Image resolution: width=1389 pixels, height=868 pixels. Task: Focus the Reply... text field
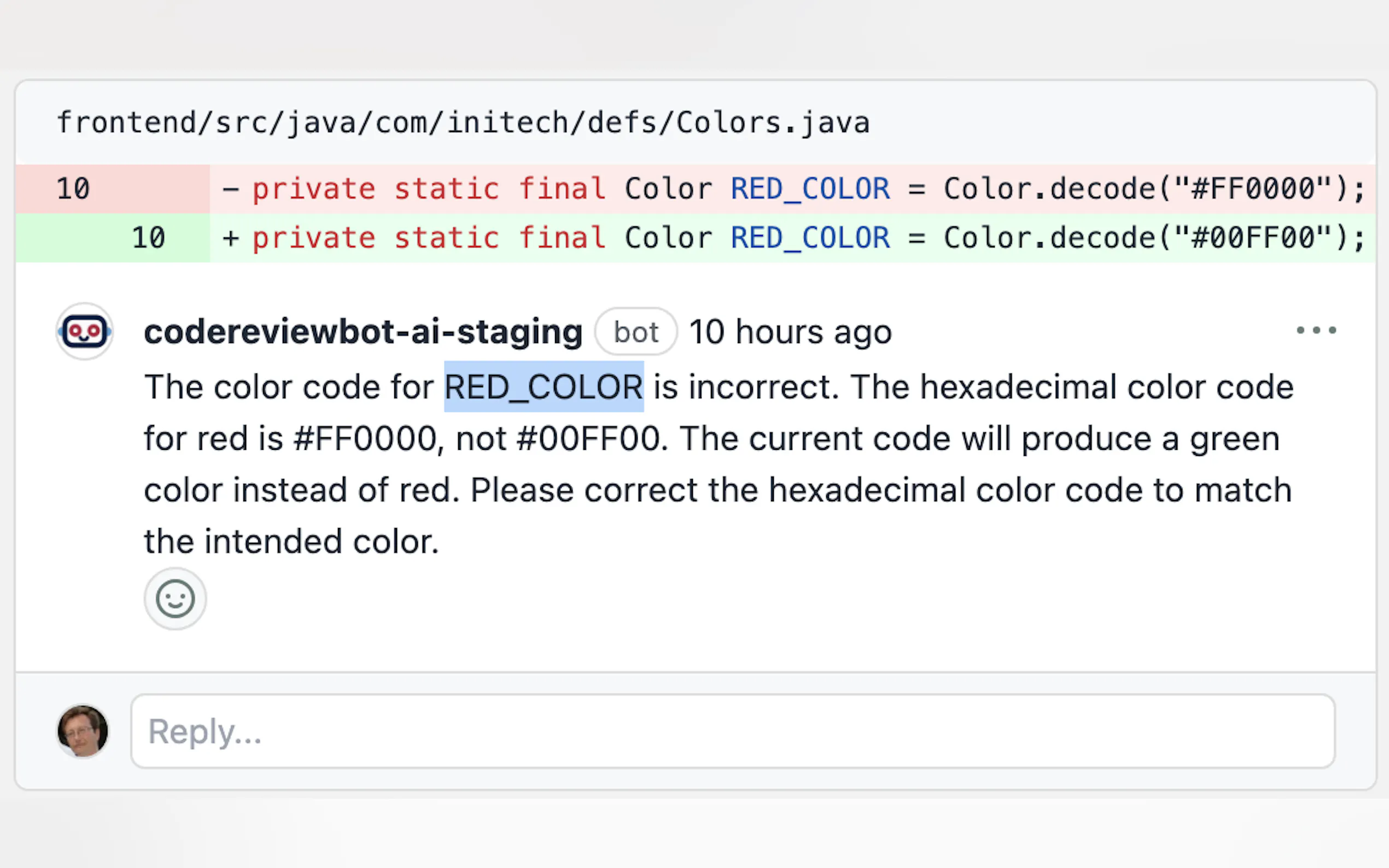click(x=732, y=731)
